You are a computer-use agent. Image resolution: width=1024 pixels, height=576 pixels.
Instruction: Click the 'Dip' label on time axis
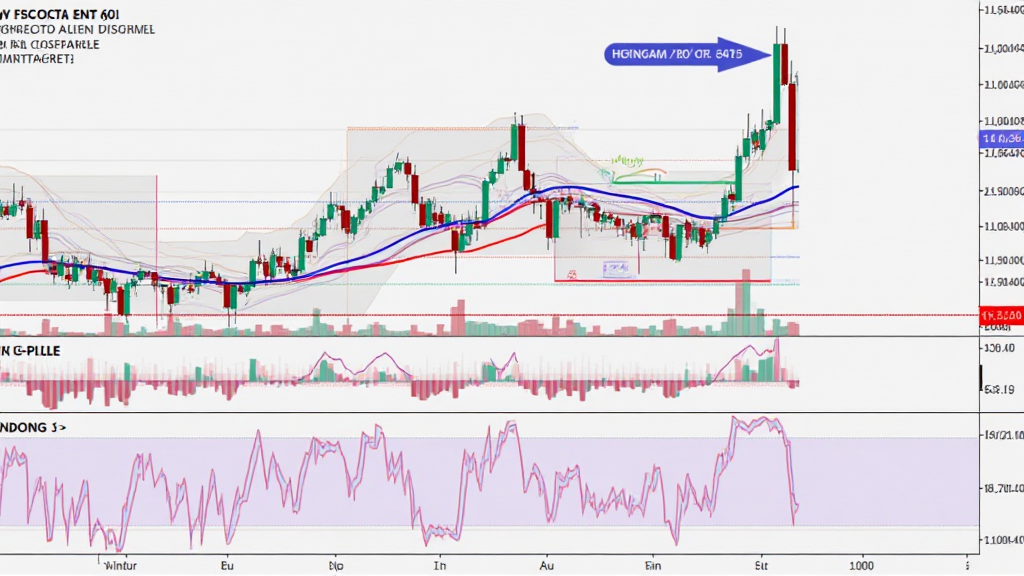337,564
